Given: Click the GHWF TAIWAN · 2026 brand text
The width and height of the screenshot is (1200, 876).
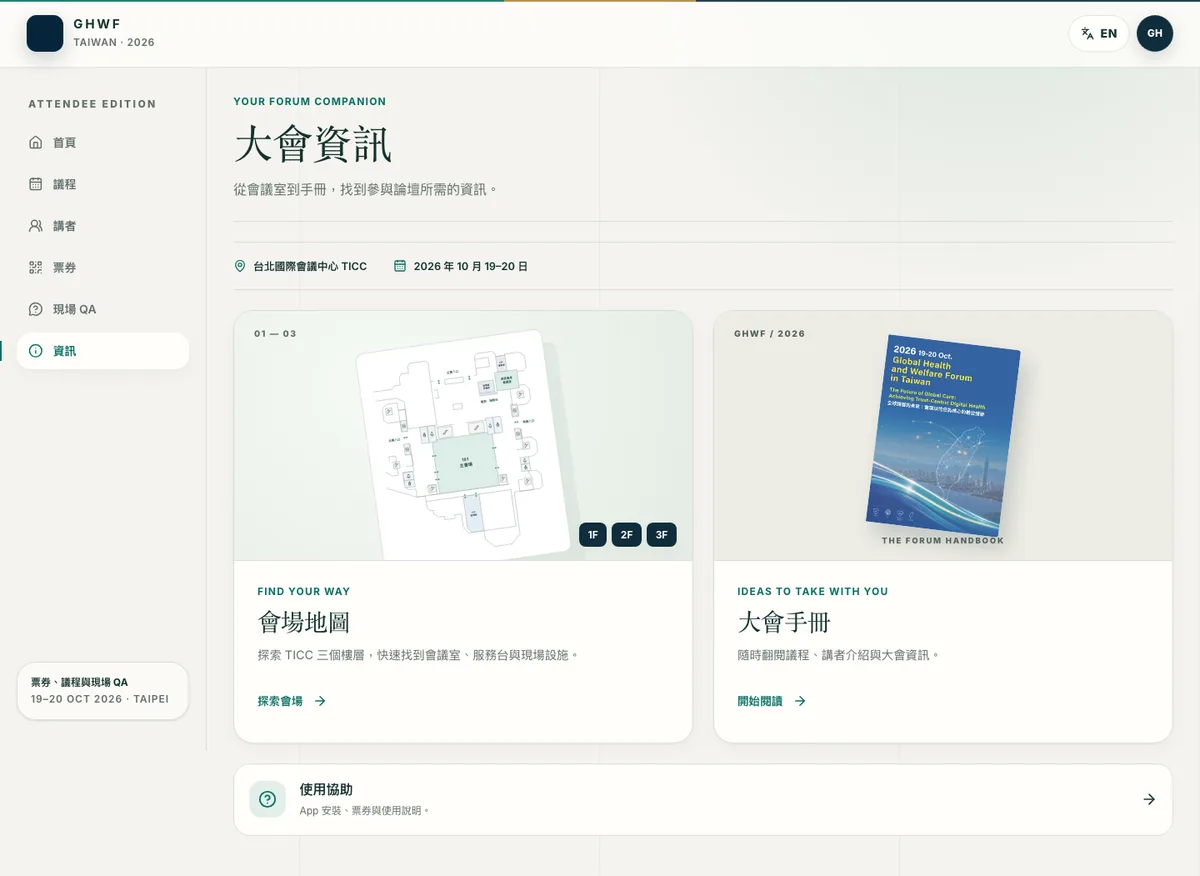Looking at the screenshot, I should pos(114,33).
